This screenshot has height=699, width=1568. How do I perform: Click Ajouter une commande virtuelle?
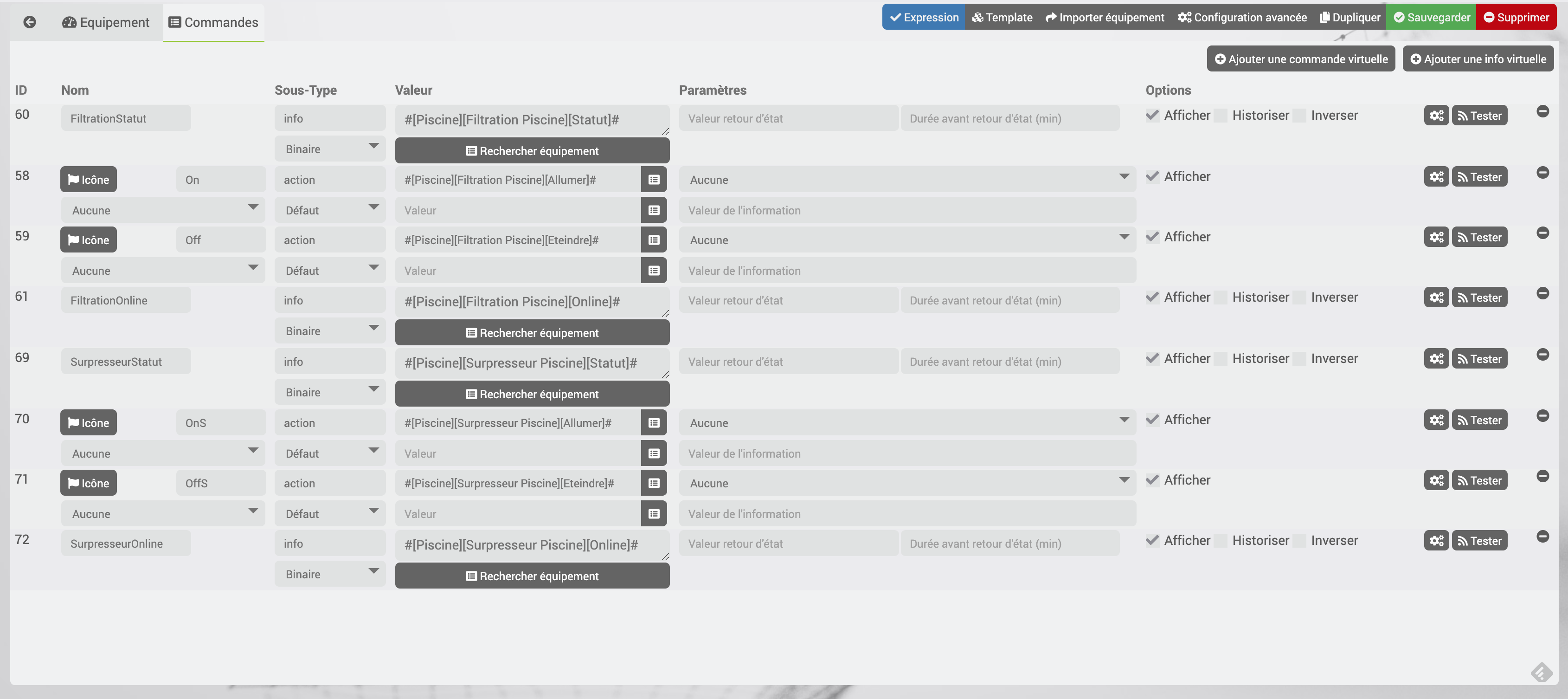point(1301,59)
